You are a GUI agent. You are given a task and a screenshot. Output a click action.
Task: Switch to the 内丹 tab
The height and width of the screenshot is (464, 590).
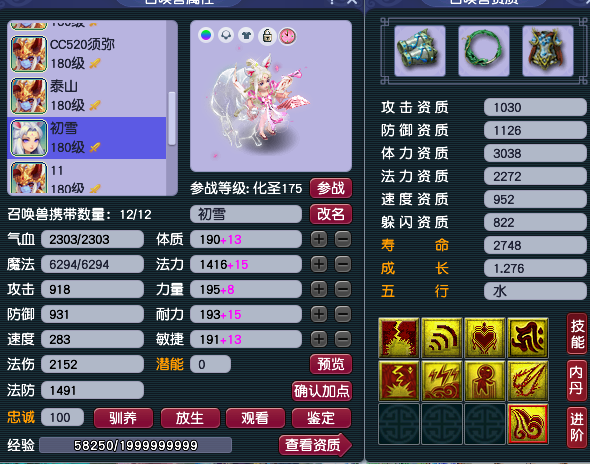[576, 380]
